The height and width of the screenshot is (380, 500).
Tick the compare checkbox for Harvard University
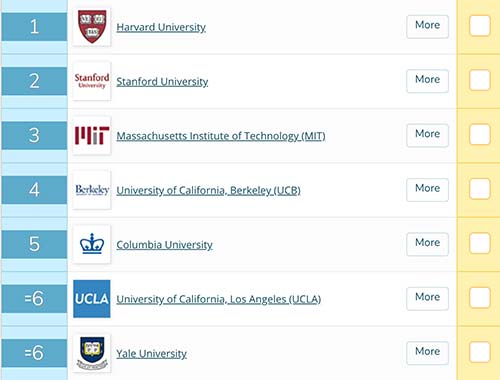pyautogui.click(x=480, y=25)
